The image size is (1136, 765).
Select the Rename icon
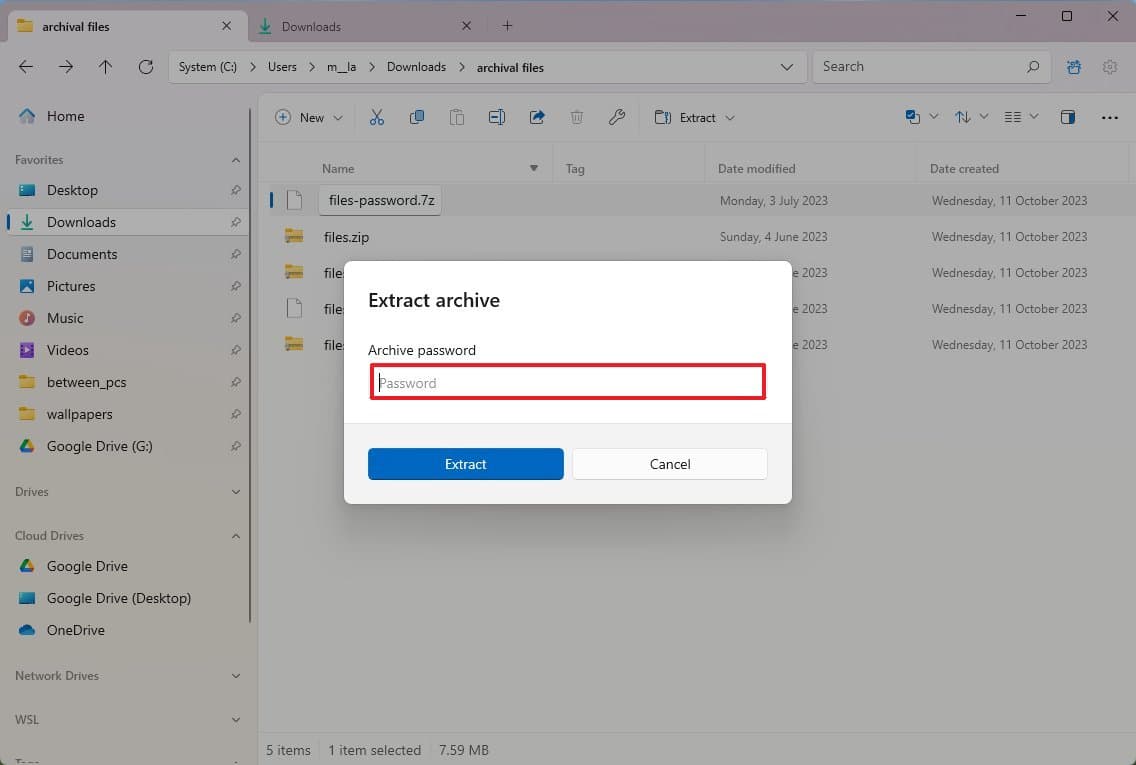coord(497,117)
